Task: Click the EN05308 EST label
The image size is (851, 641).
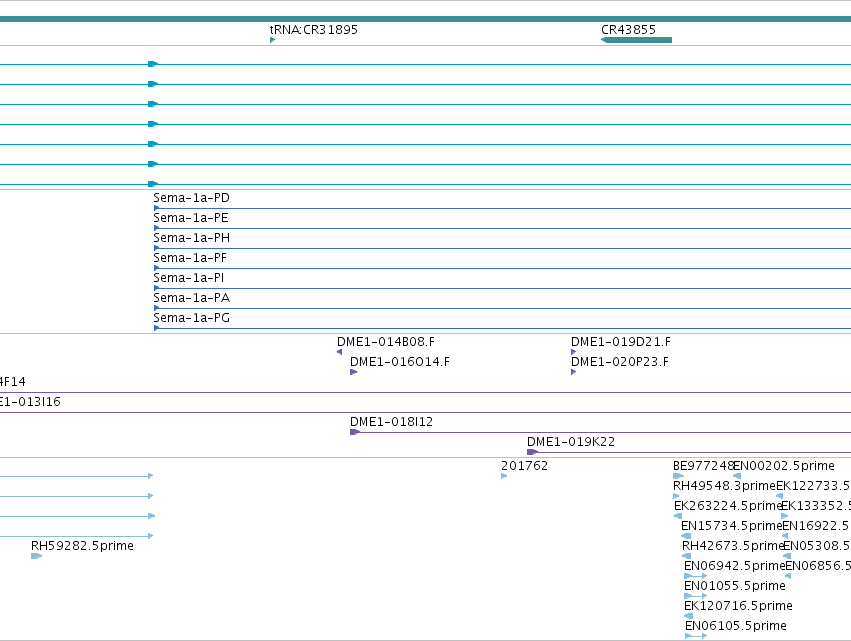Action: [817, 546]
